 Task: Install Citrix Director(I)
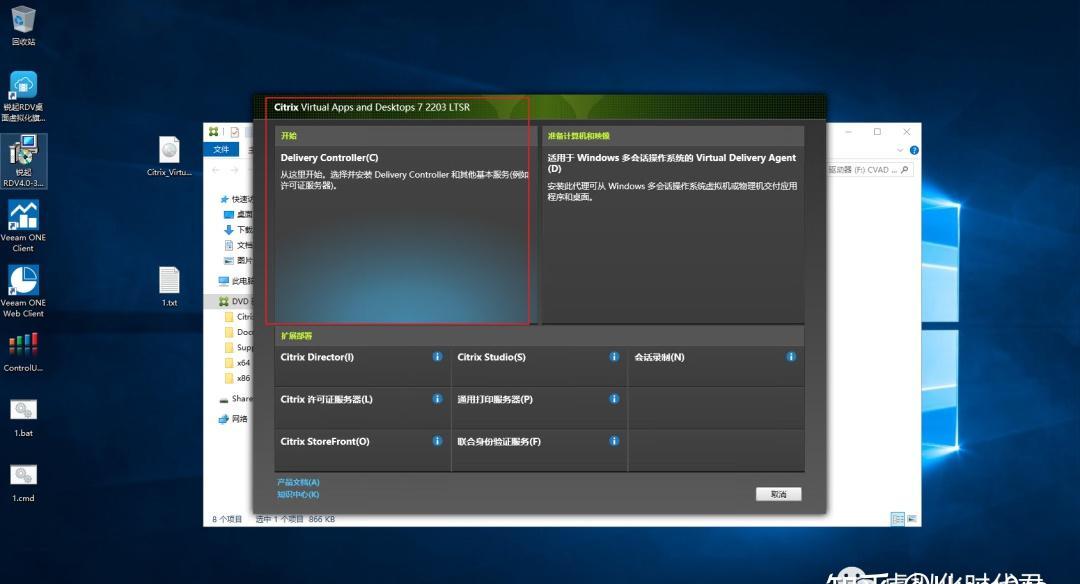[x=362, y=366]
